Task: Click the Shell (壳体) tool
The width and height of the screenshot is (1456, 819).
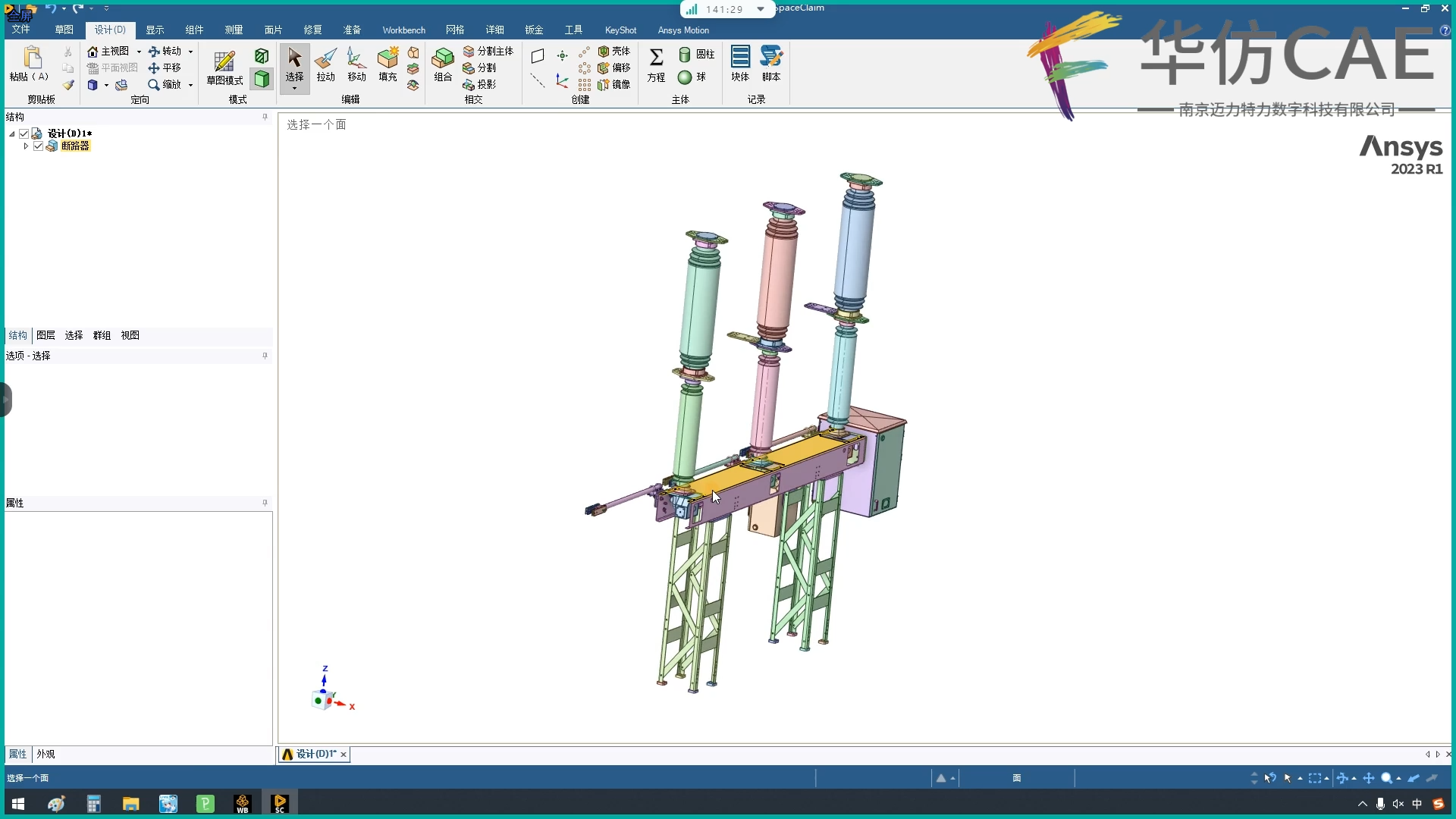Action: [614, 52]
